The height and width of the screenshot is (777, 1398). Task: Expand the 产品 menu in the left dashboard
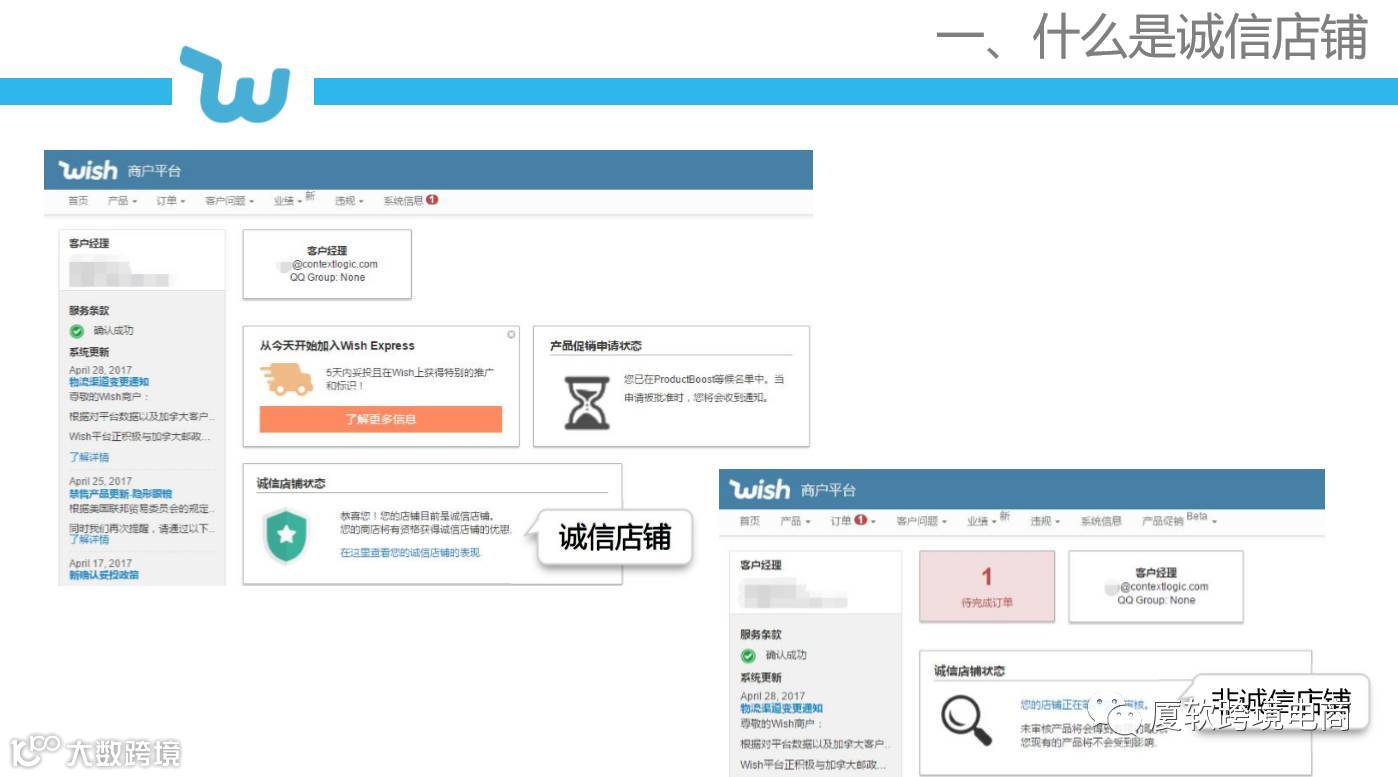coord(122,201)
